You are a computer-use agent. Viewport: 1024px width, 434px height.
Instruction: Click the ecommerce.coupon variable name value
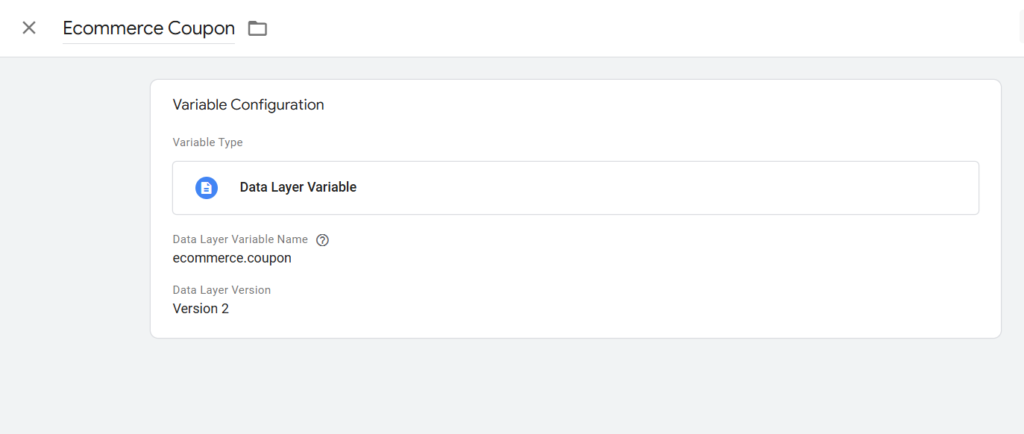[x=232, y=258]
